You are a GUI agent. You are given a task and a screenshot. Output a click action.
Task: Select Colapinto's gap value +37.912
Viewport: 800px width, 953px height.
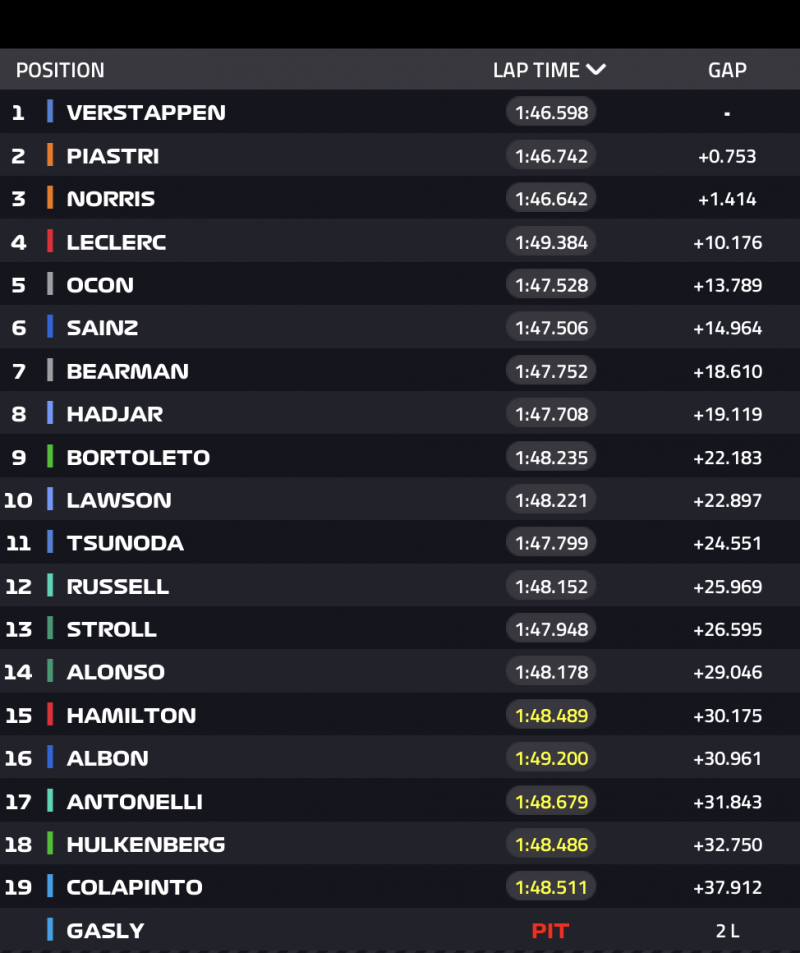tap(727, 887)
